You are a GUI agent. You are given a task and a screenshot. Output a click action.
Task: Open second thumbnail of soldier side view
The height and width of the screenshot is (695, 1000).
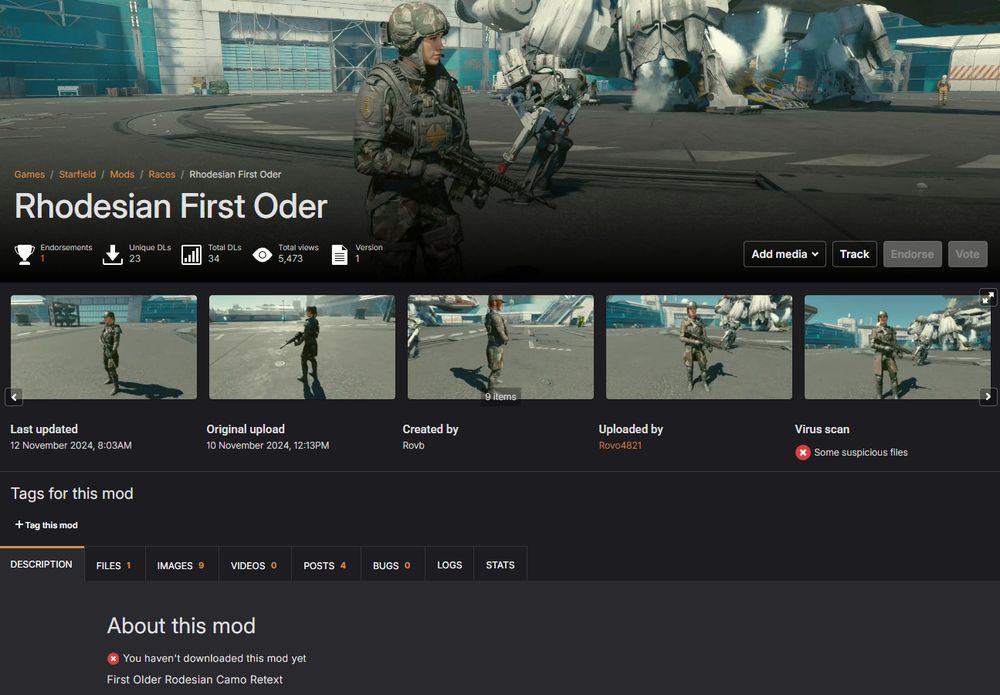pos(302,347)
